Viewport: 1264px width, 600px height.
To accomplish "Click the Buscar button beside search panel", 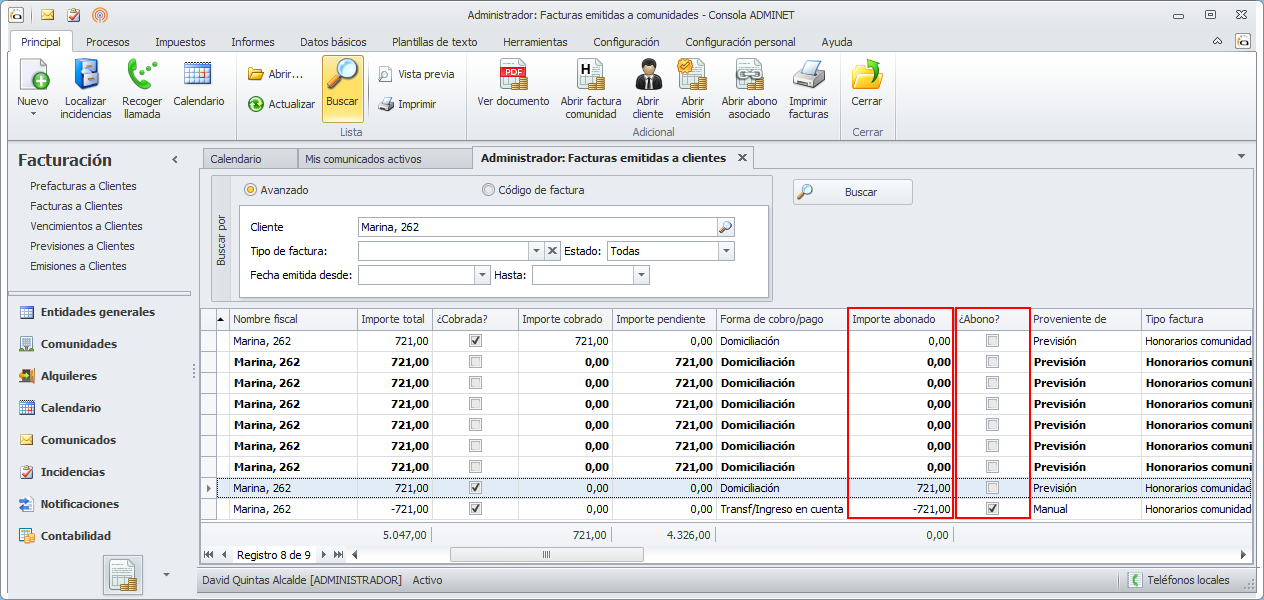I will pos(853,192).
